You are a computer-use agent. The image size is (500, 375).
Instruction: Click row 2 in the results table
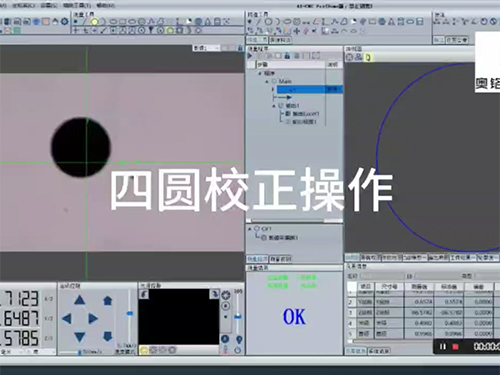pos(423,302)
